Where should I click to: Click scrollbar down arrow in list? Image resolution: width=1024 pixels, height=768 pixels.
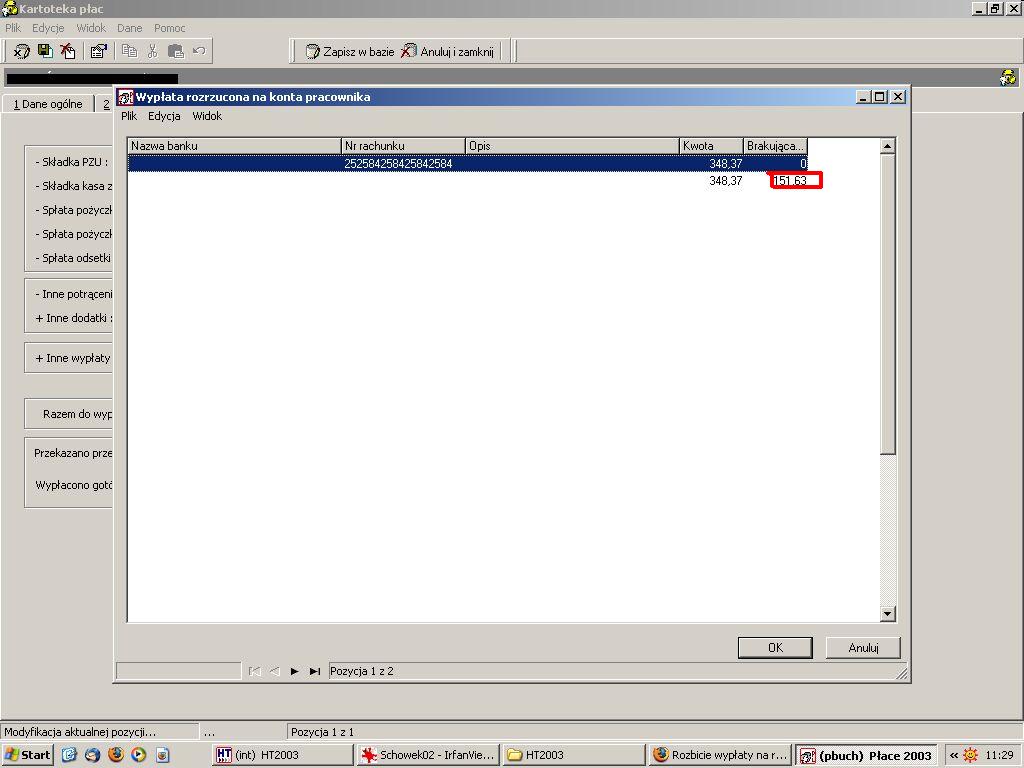coord(887,613)
